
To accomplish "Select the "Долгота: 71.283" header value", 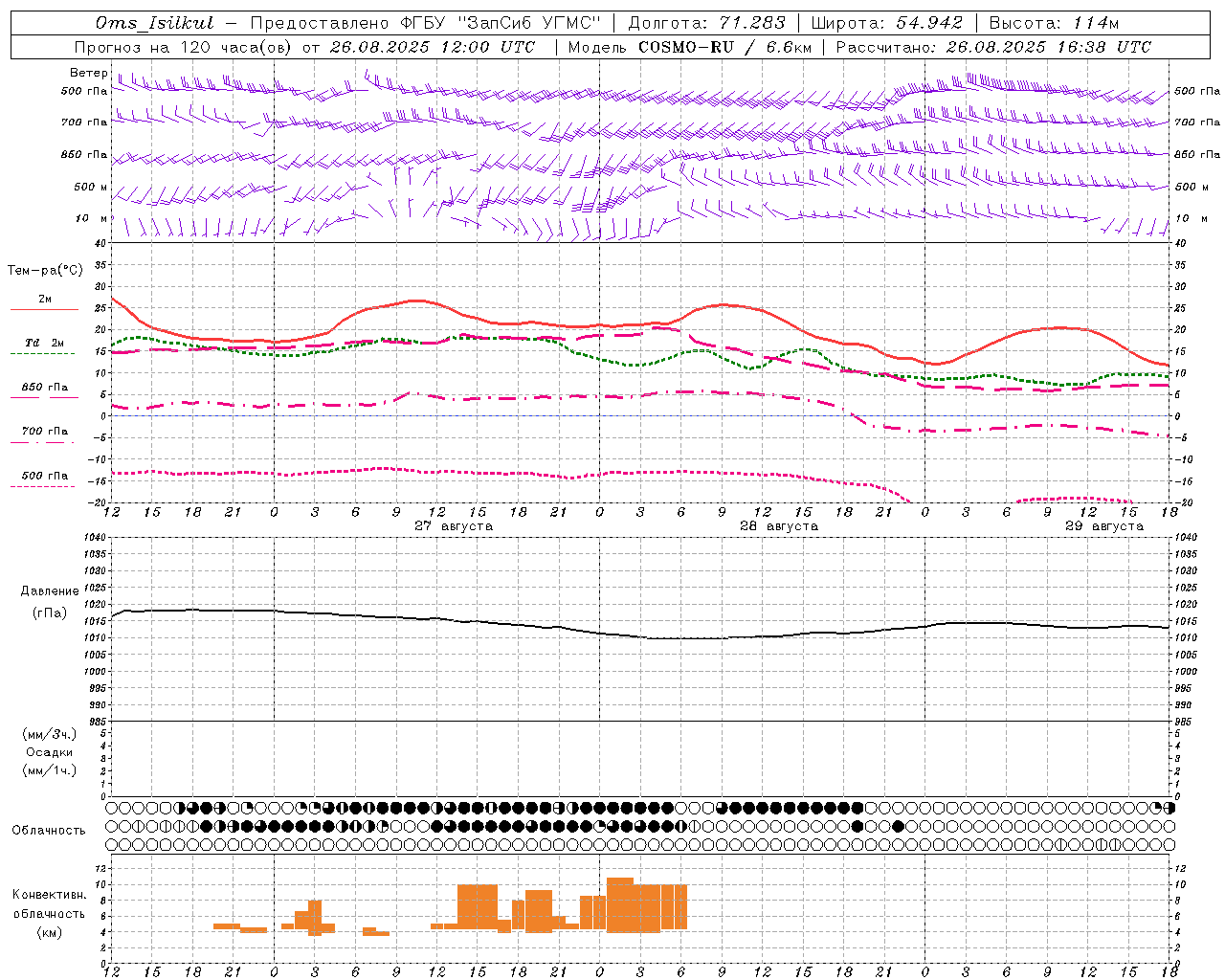I will [x=706, y=23].
